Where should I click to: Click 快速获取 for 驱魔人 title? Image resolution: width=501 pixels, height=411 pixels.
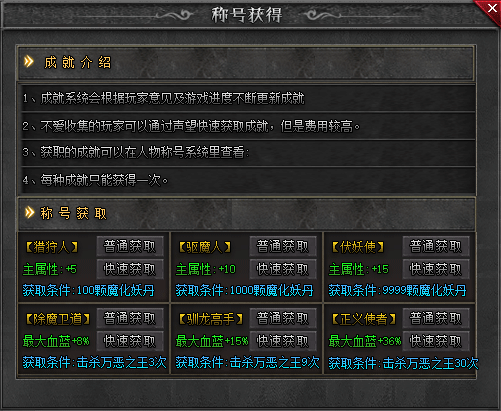(283, 269)
